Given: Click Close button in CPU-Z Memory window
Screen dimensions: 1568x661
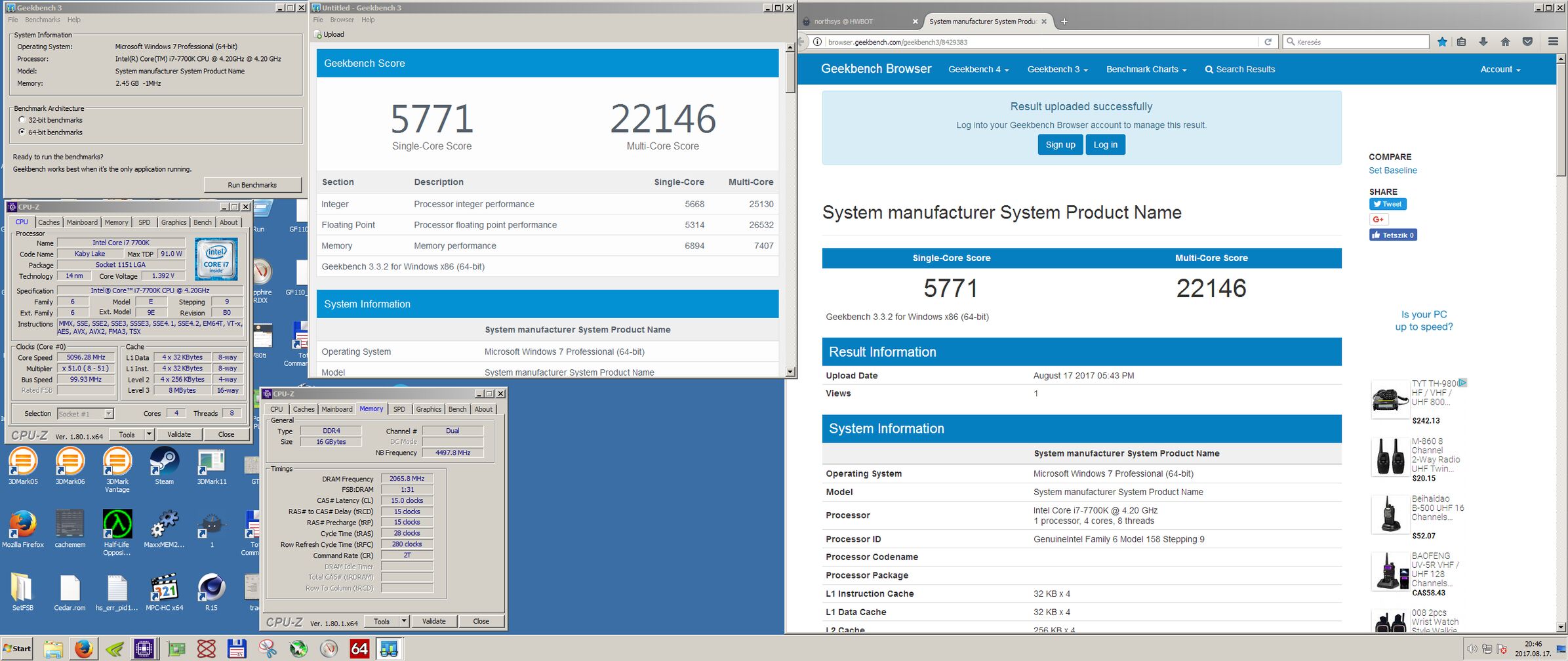Looking at the screenshot, I should click(x=481, y=621).
